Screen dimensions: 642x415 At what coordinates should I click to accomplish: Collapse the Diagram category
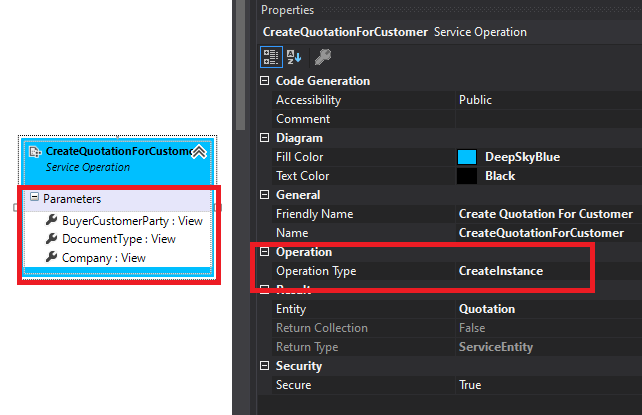tap(264, 138)
